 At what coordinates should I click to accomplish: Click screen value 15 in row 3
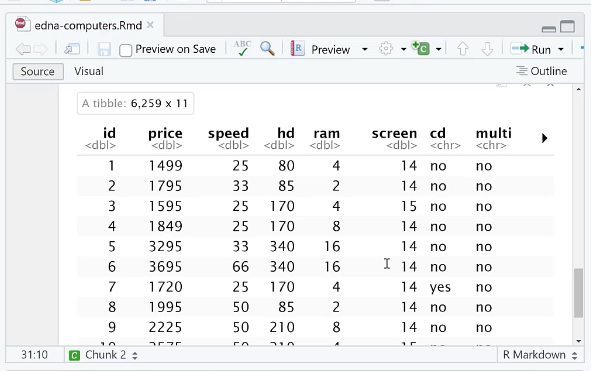tap(409, 206)
